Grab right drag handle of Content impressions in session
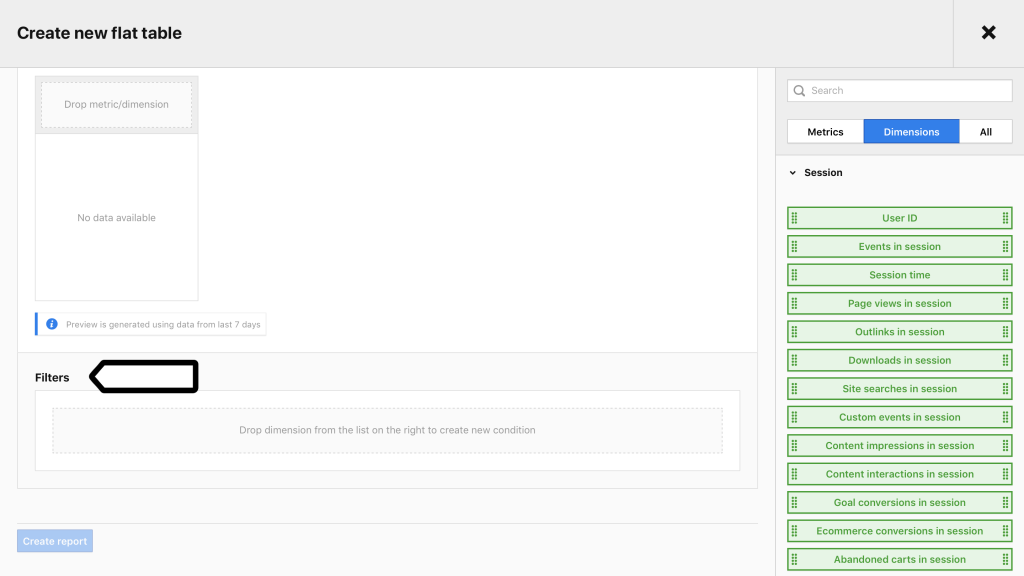This screenshot has width=1024, height=576. 1005,445
